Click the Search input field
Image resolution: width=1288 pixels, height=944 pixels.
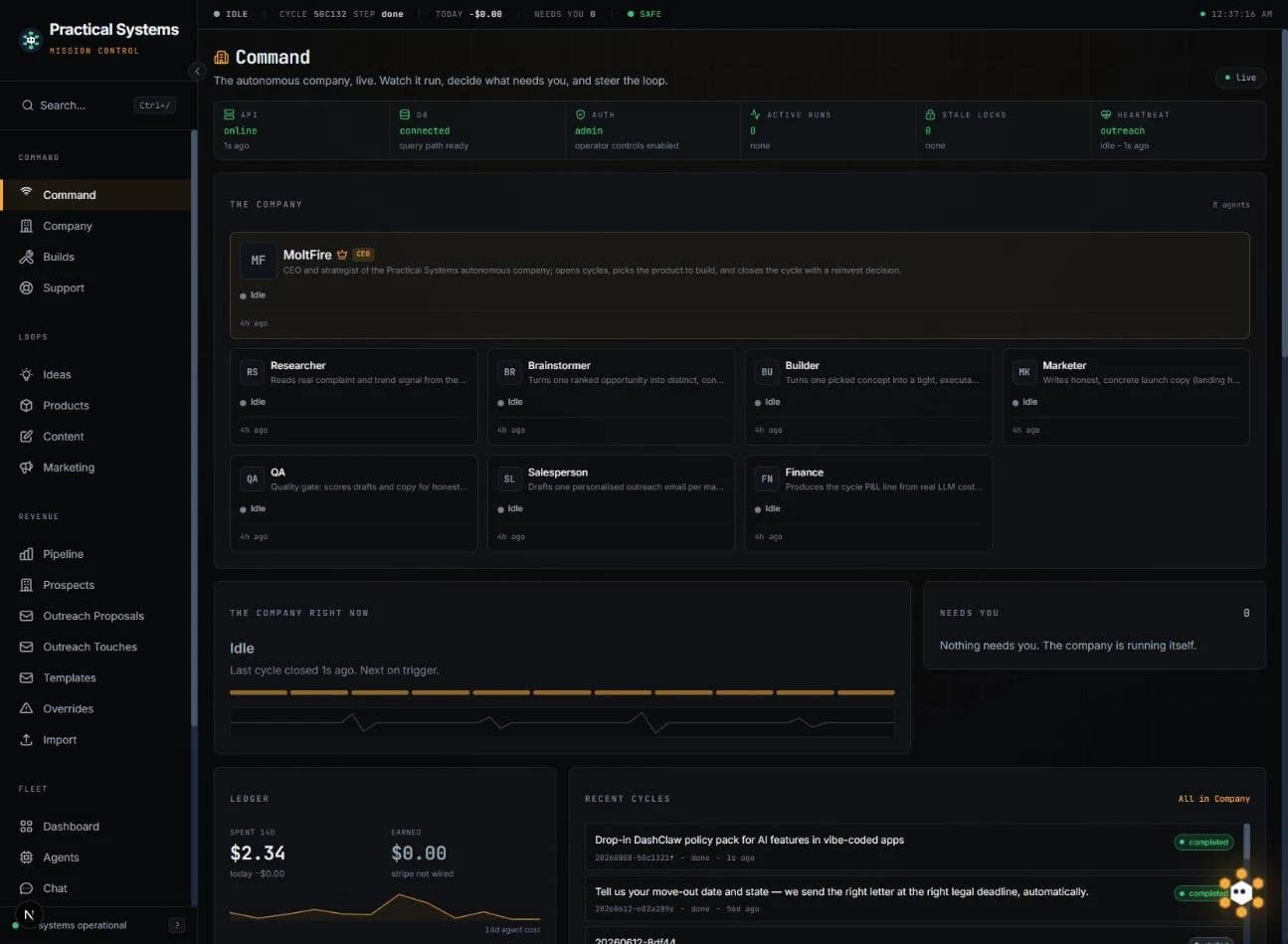pos(96,104)
